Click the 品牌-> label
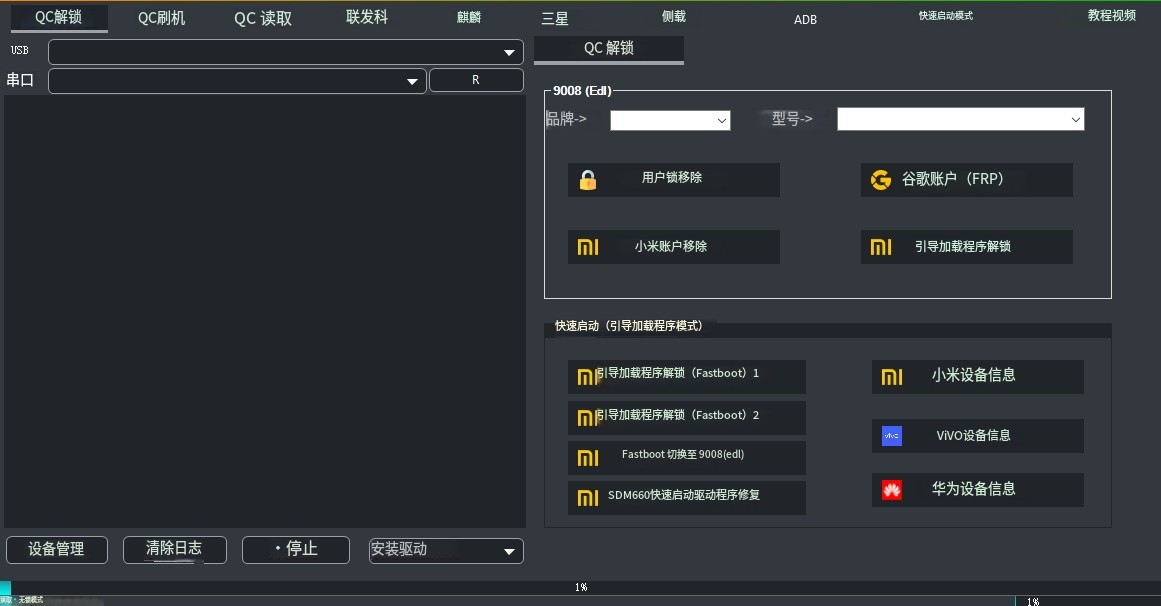 point(566,119)
